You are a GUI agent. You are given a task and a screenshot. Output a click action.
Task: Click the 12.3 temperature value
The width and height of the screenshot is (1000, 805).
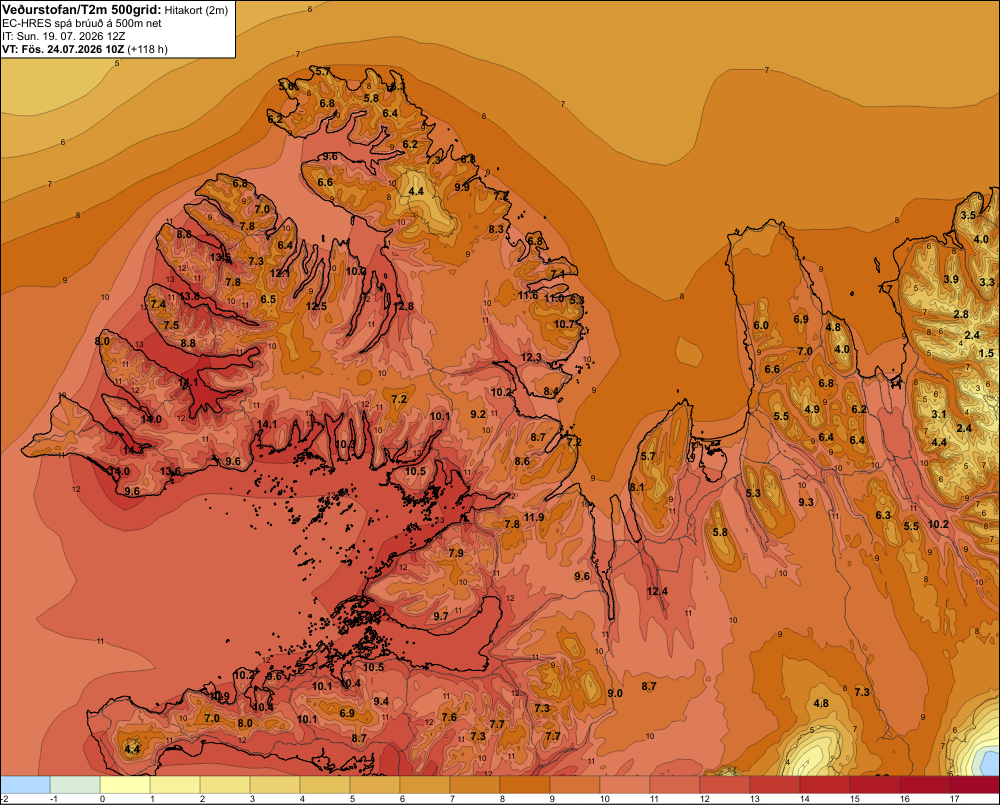531,357
